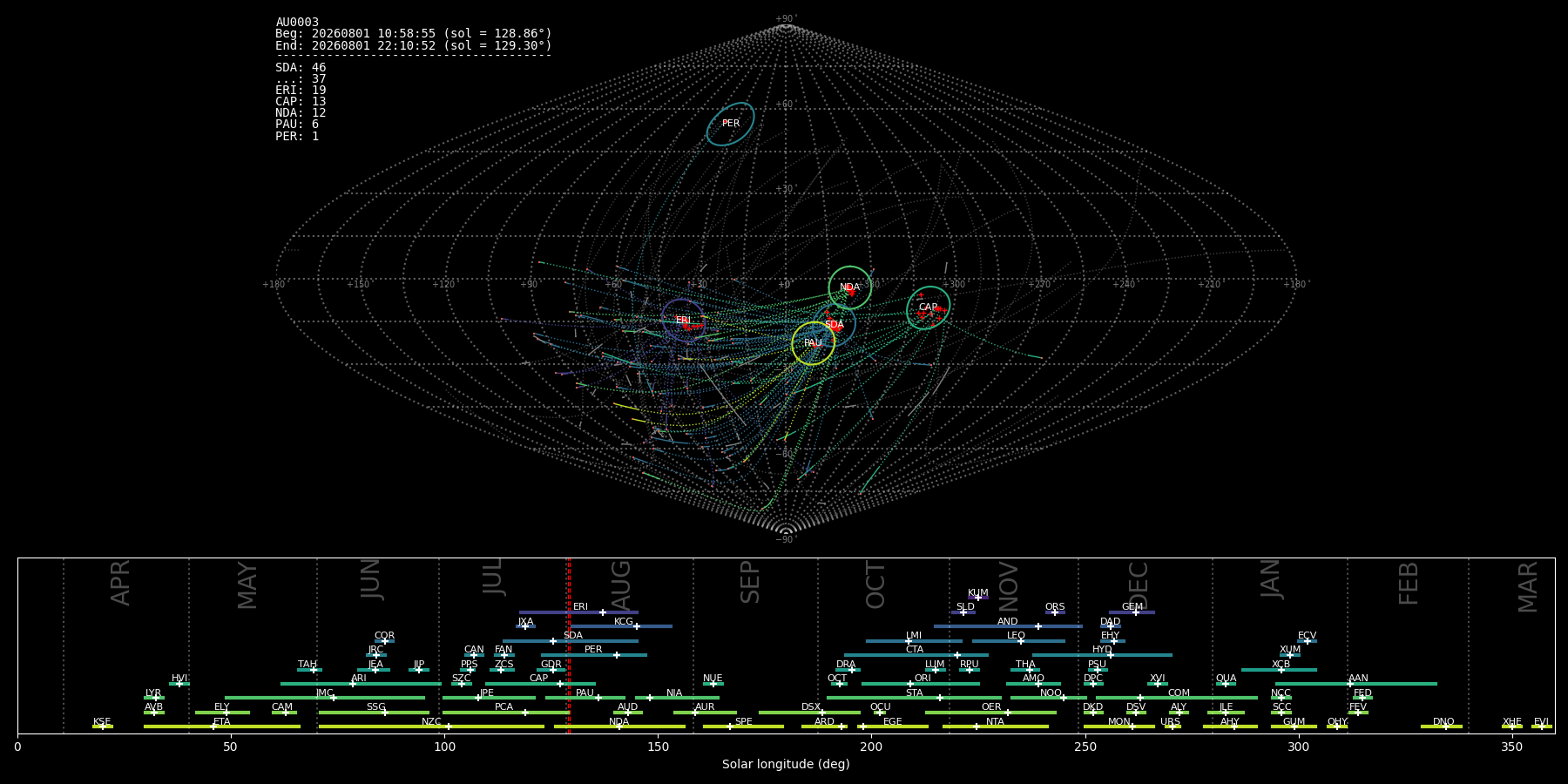This screenshot has height=784, width=1568.
Task: Click the yellow PAU radiant circle
Action: tap(813, 343)
